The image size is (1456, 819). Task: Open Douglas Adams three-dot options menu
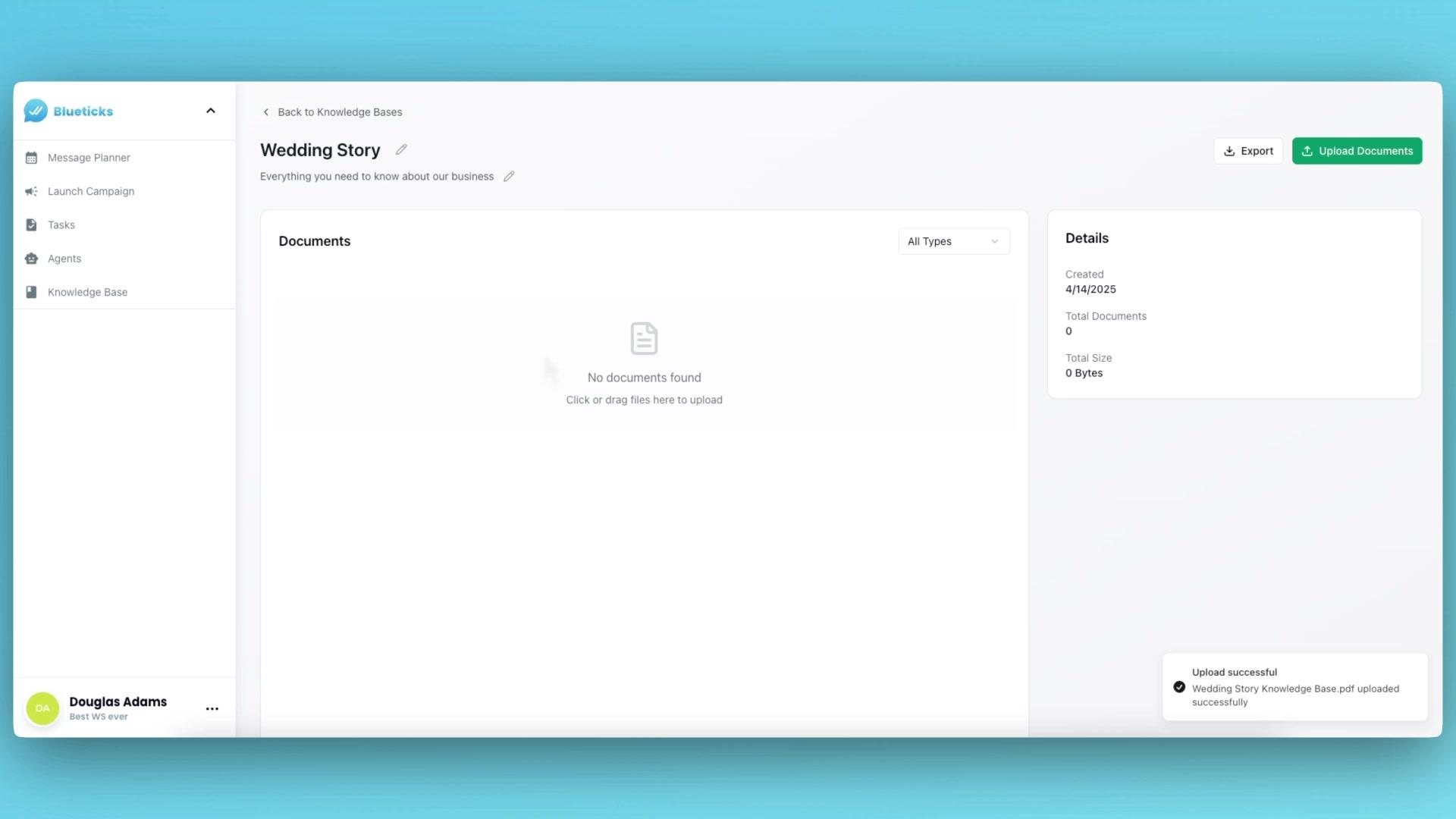click(212, 708)
